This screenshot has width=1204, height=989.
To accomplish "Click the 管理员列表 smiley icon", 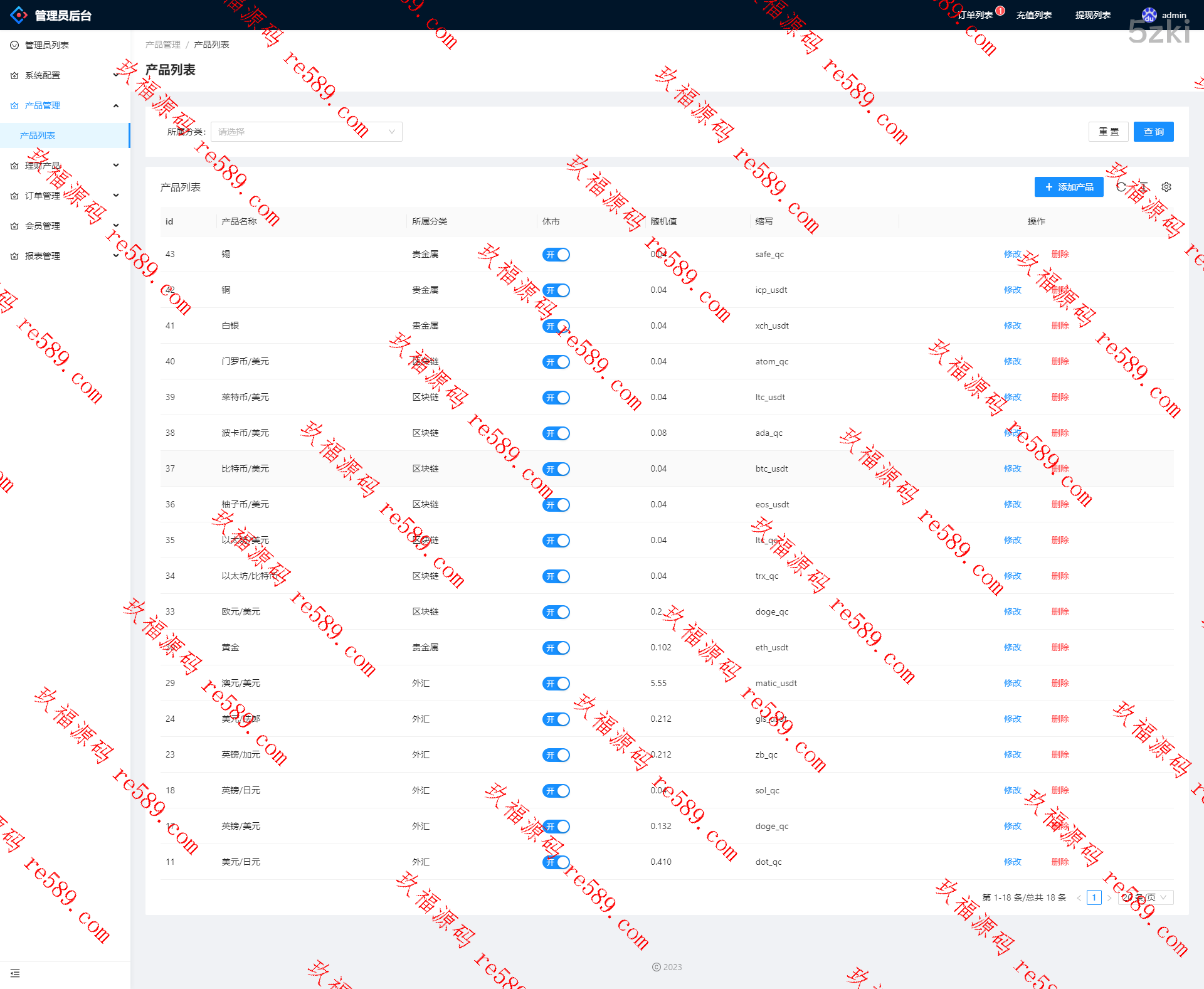I will click(14, 45).
